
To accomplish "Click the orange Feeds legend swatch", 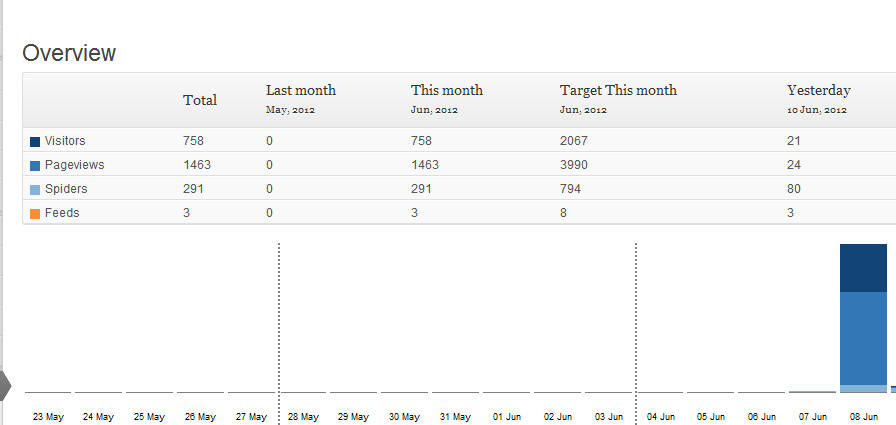I will tap(35, 214).
